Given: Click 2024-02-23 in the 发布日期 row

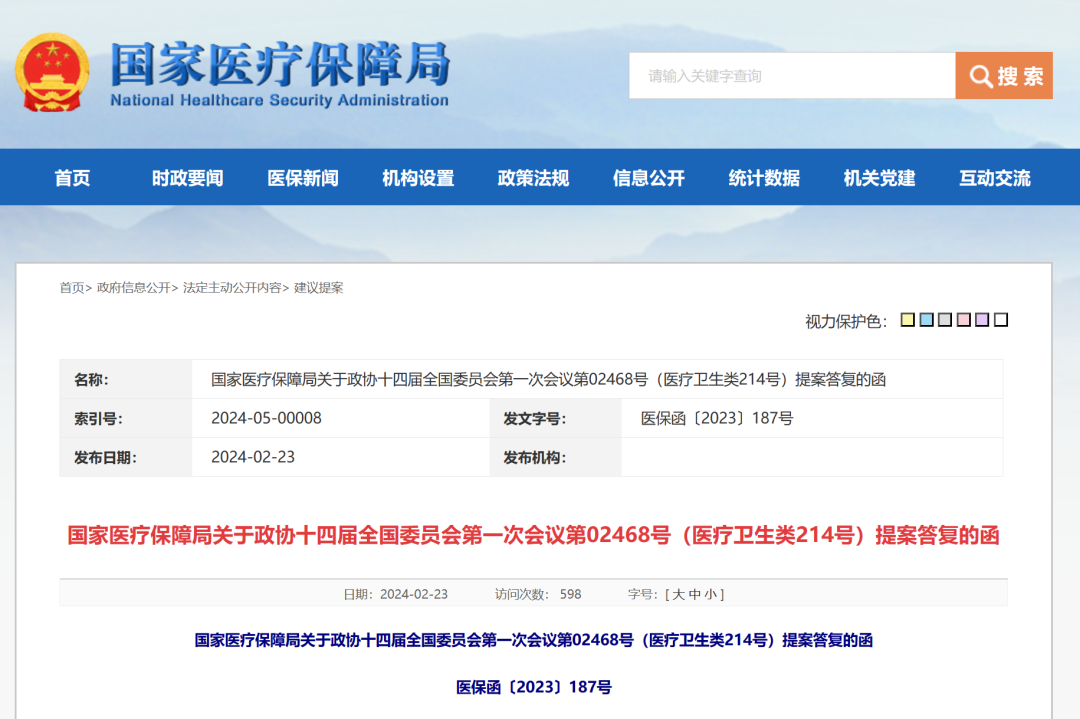Looking at the screenshot, I should [x=253, y=457].
